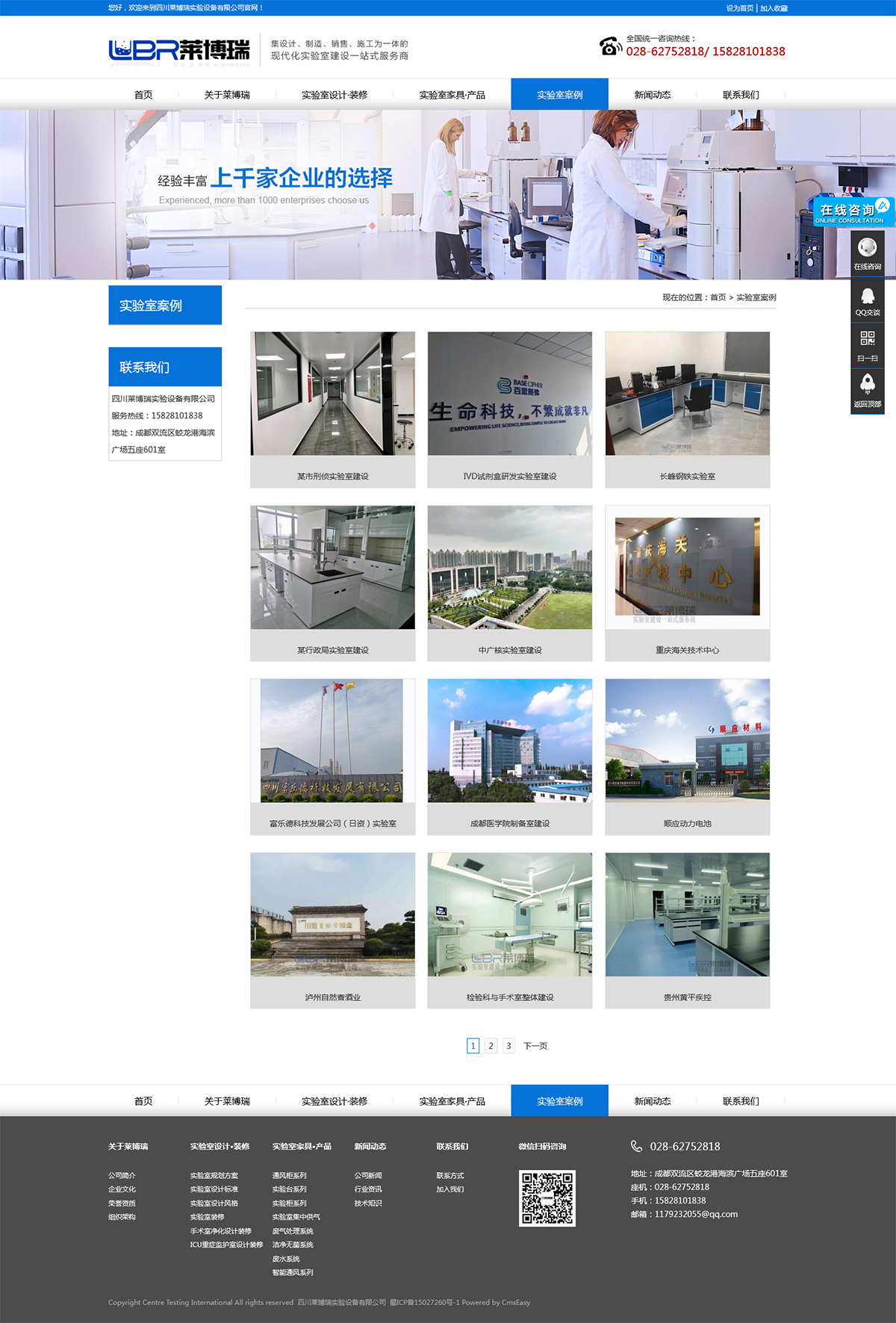Go to page 3 in pagination
The width and height of the screenshot is (896, 1323).
click(x=508, y=1046)
